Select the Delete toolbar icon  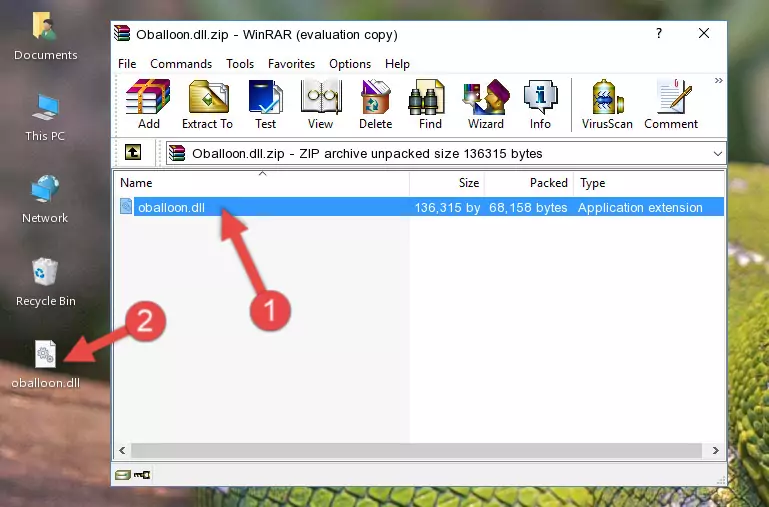(376, 104)
